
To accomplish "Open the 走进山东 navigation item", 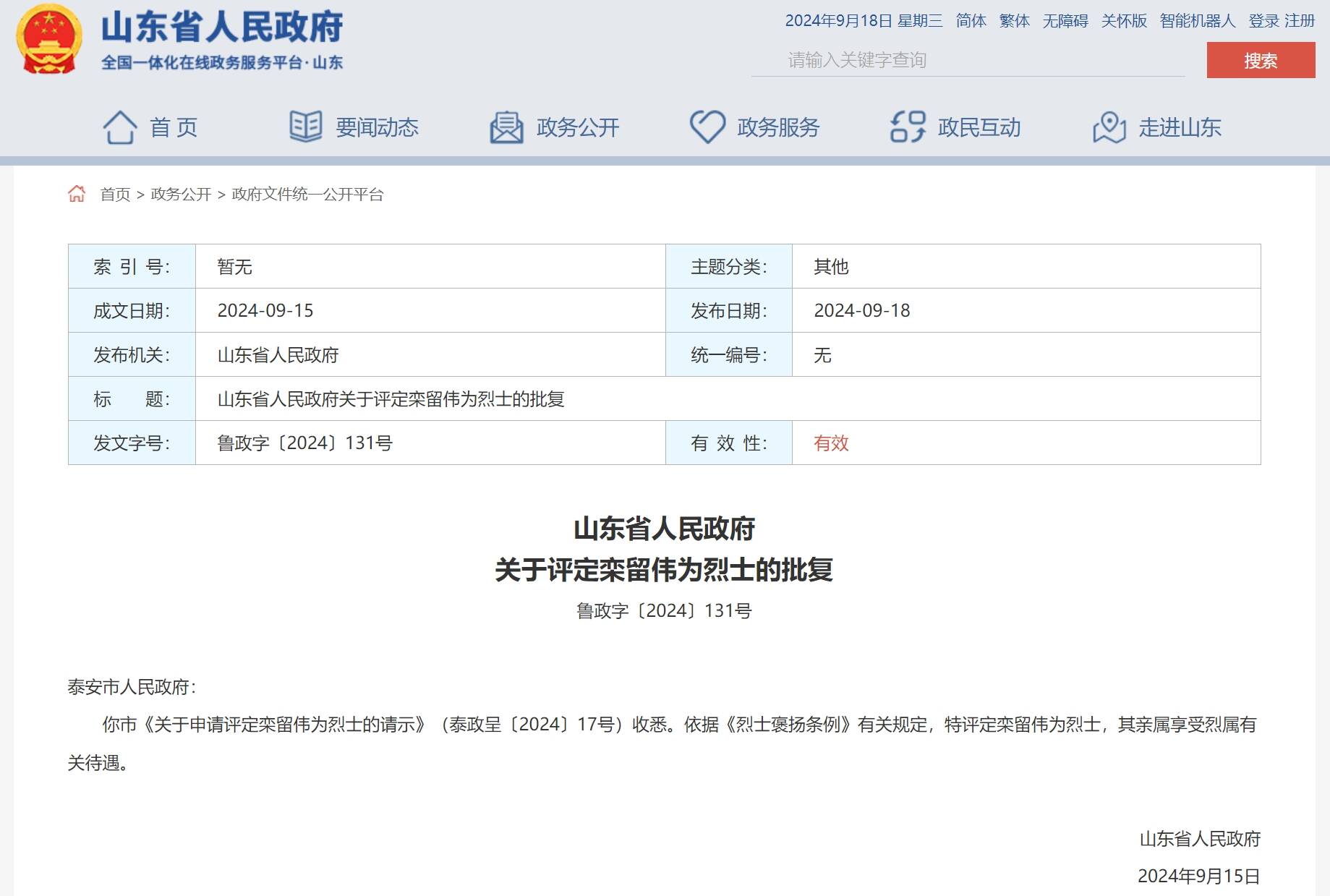I will click(1180, 127).
